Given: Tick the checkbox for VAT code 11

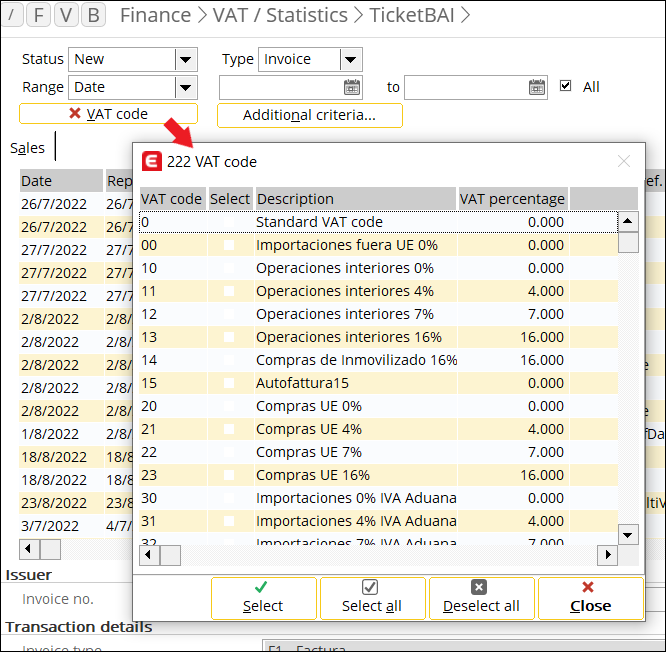Looking at the screenshot, I should pyautogui.click(x=229, y=291).
